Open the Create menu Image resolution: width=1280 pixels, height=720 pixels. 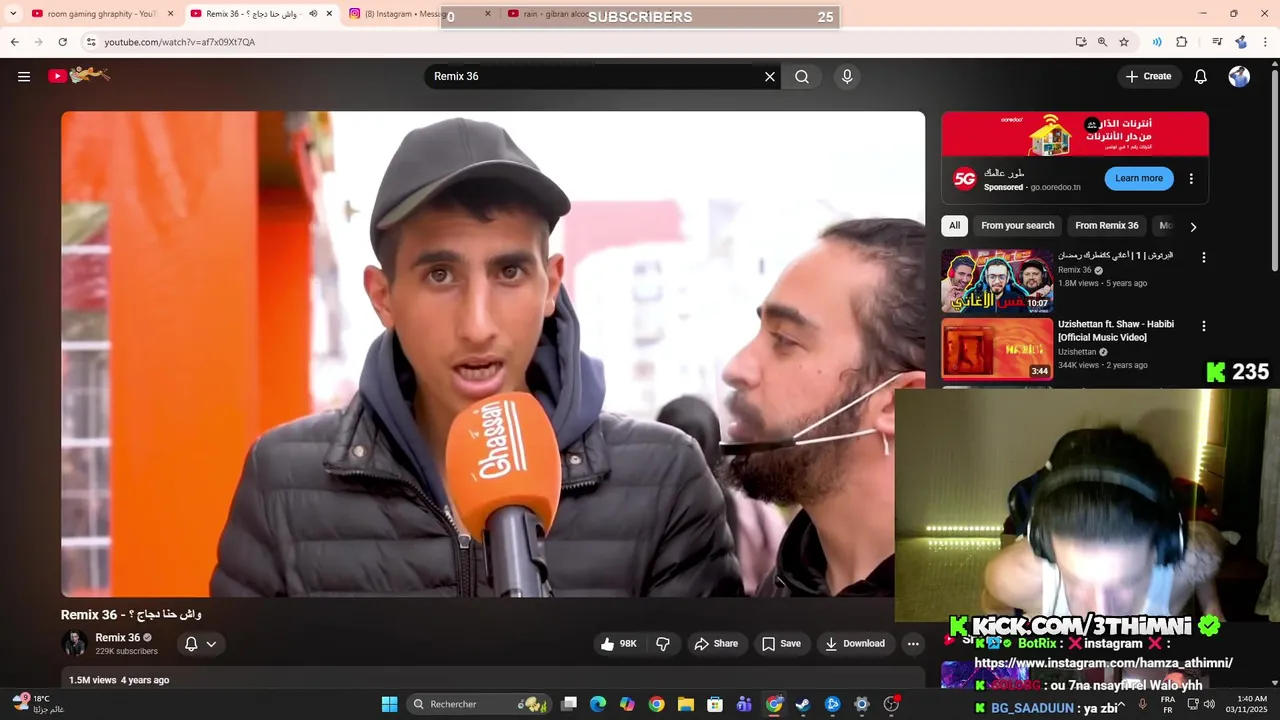1148,76
